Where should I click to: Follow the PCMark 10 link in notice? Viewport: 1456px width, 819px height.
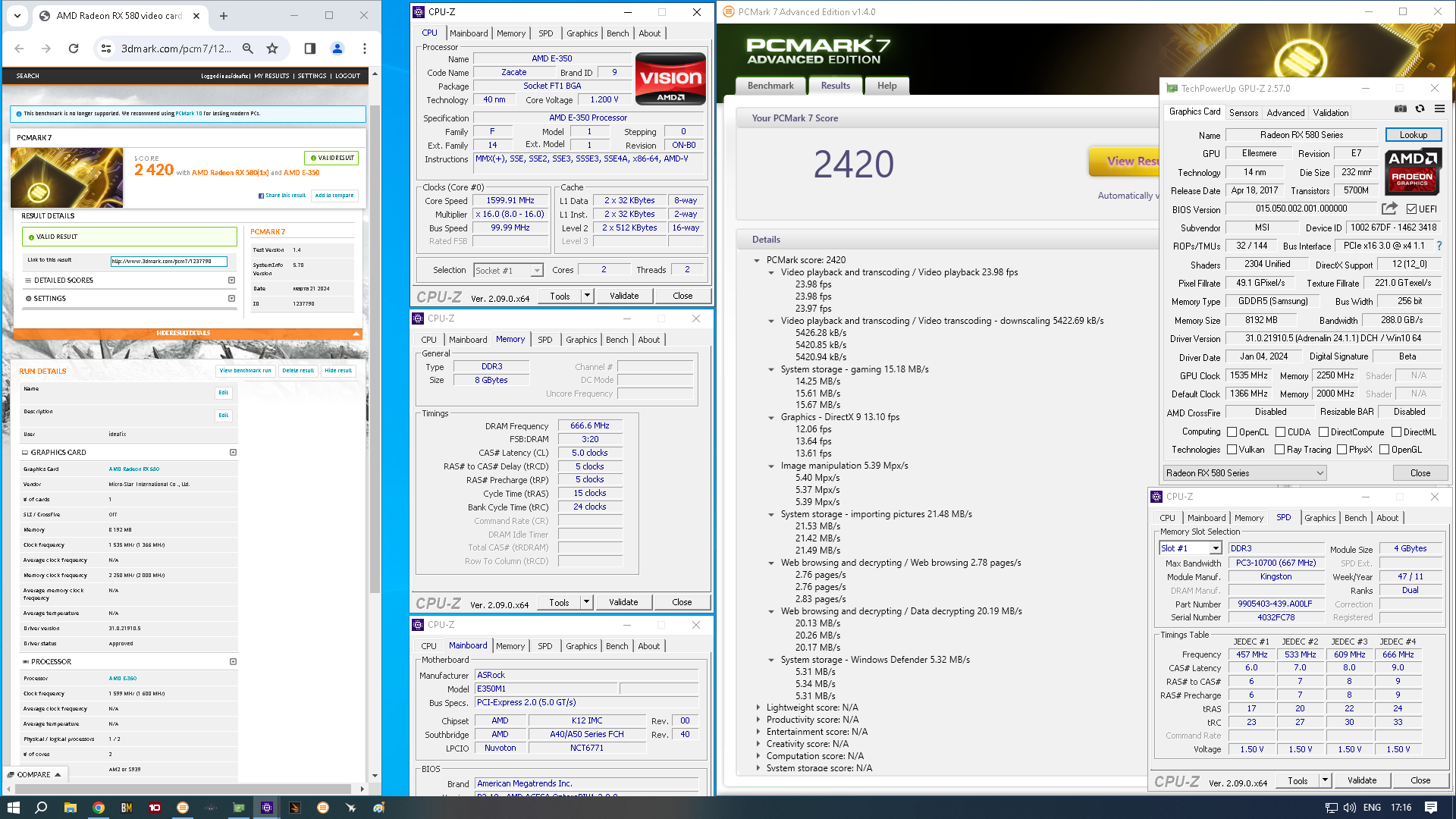click(189, 114)
